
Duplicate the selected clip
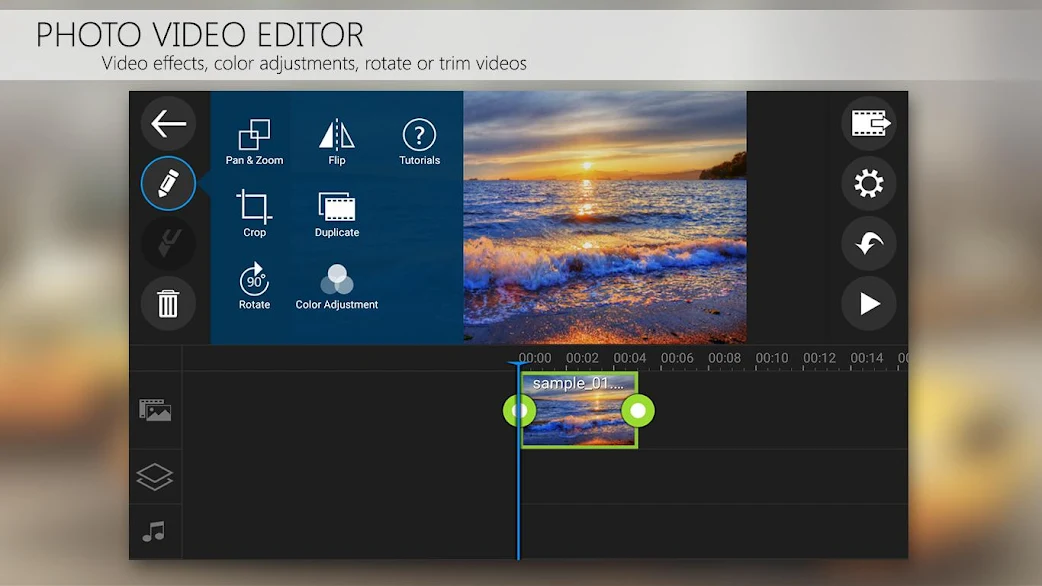point(337,215)
